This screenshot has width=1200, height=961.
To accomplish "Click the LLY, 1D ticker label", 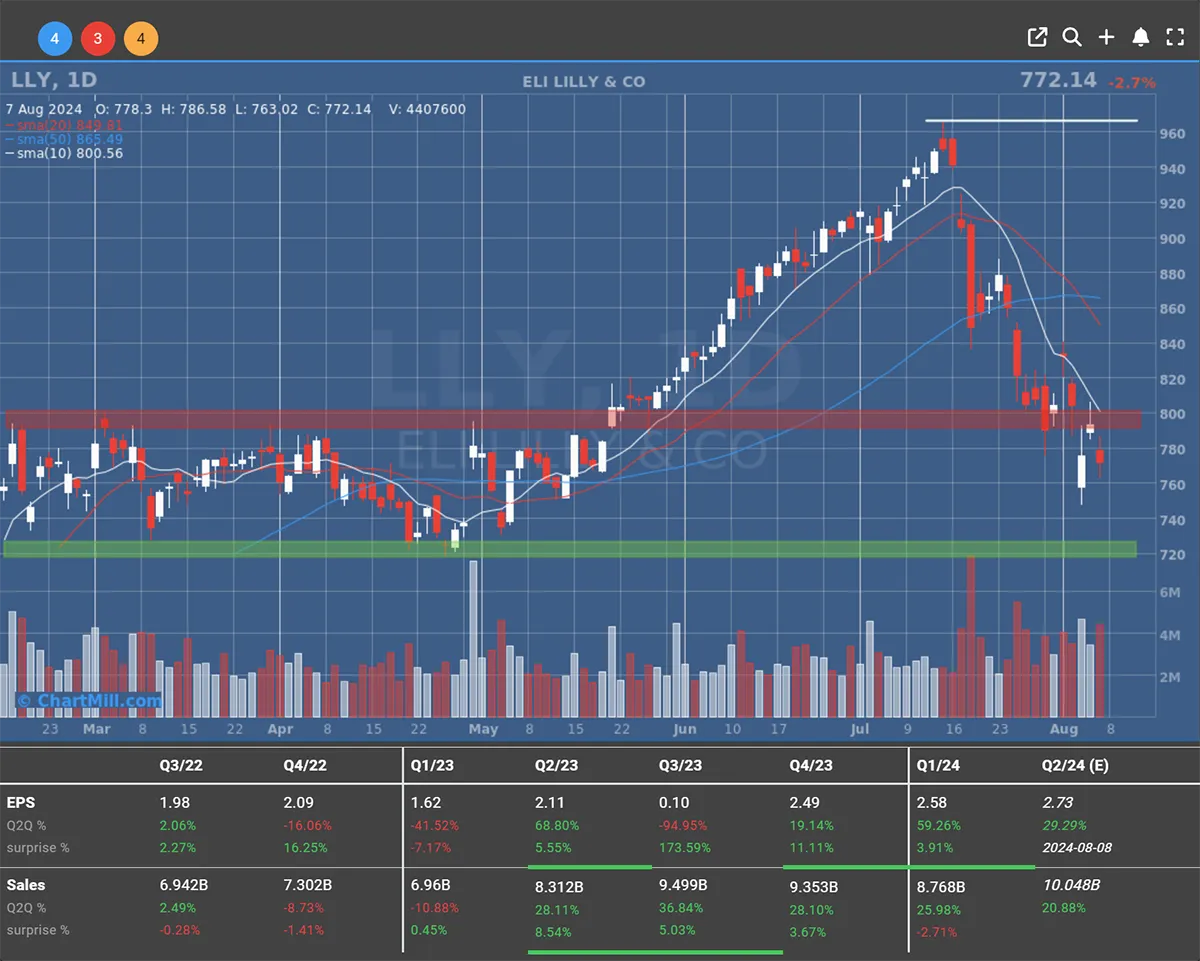I will pyautogui.click(x=54, y=81).
